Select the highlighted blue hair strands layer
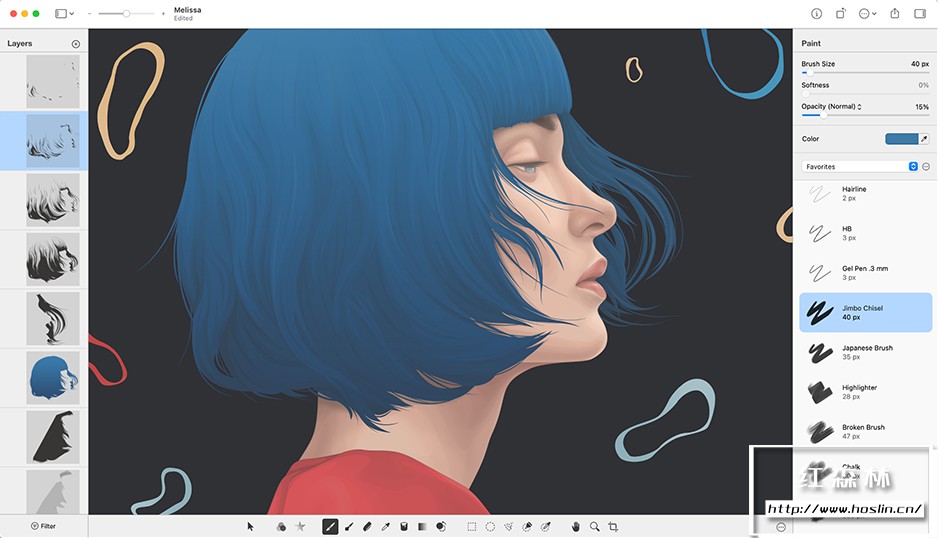 coord(53,141)
